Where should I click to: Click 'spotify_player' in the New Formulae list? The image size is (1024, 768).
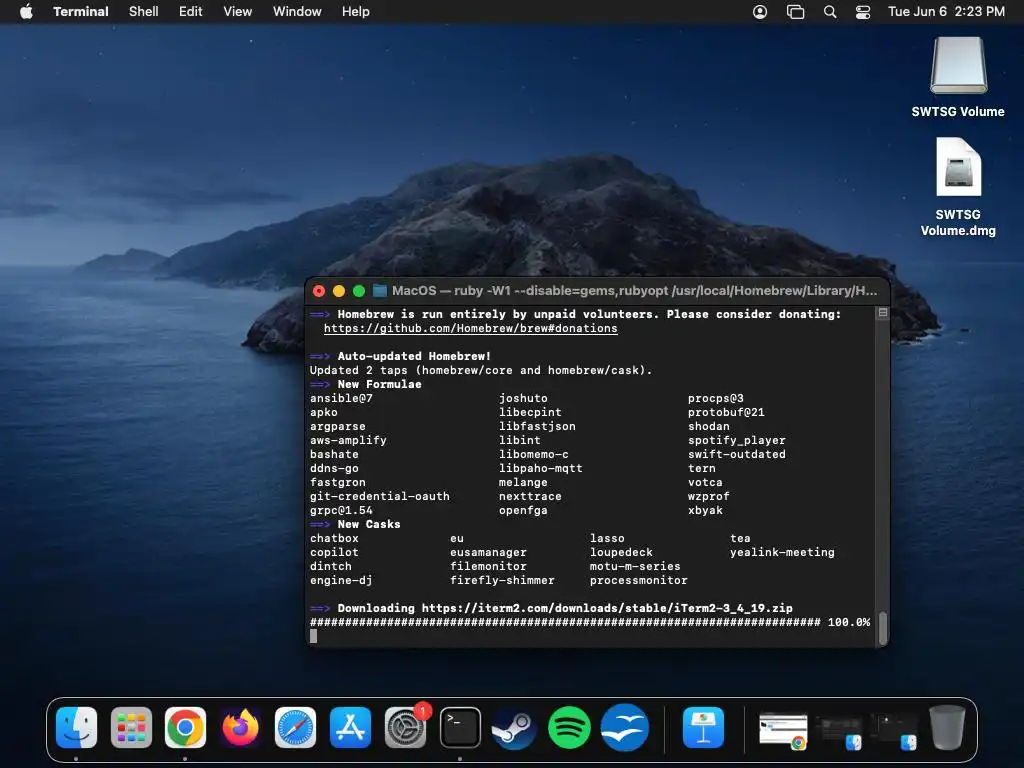tap(737, 440)
